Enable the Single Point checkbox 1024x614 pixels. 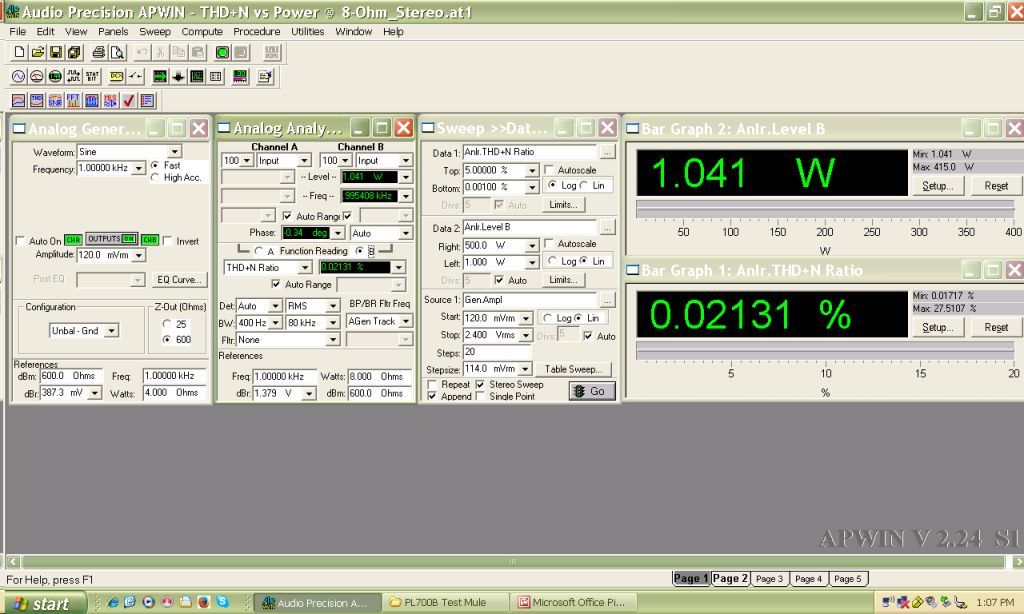(x=481, y=396)
